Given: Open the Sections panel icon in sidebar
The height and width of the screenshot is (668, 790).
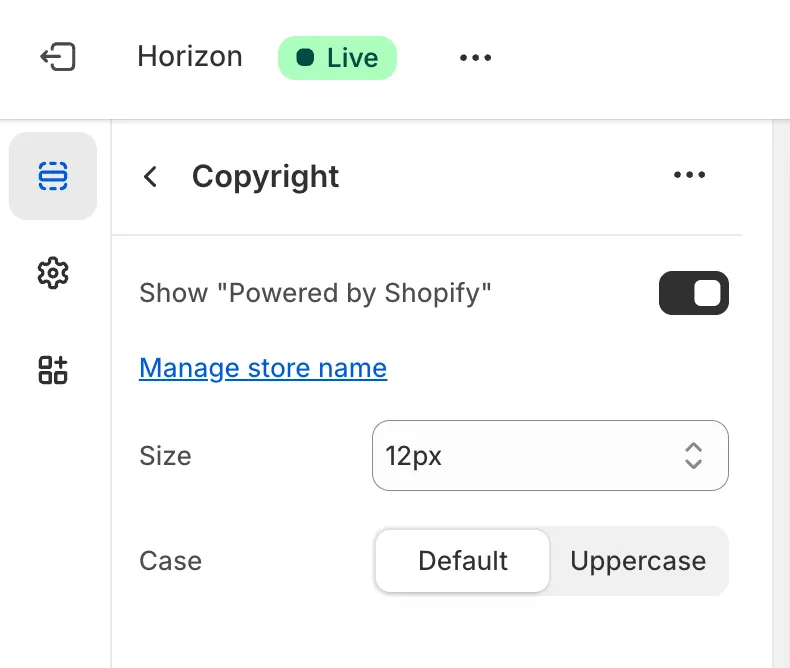Looking at the screenshot, I should pyautogui.click(x=53, y=176).
